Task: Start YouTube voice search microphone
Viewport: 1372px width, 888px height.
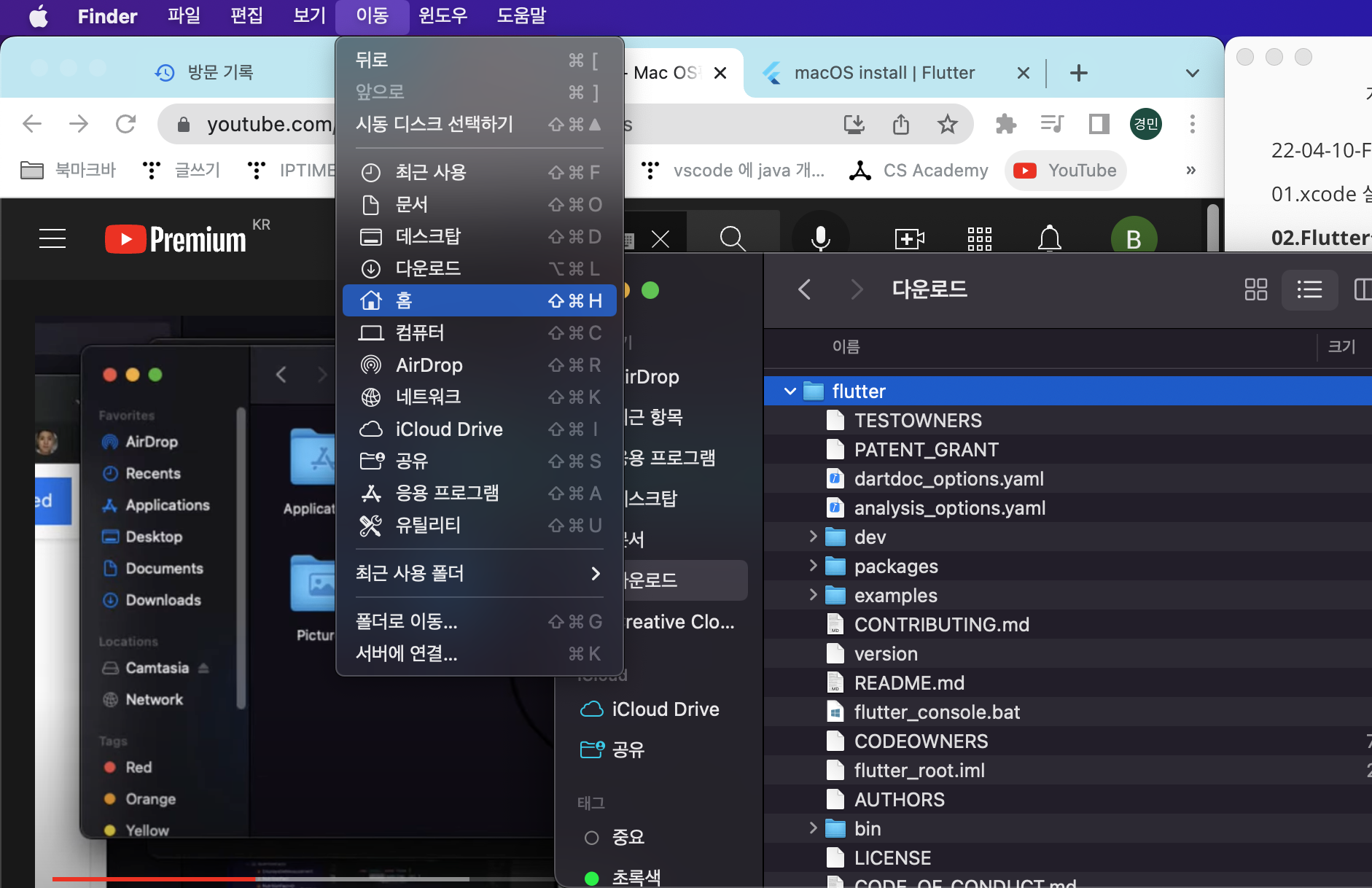Action: click(821, 238)
